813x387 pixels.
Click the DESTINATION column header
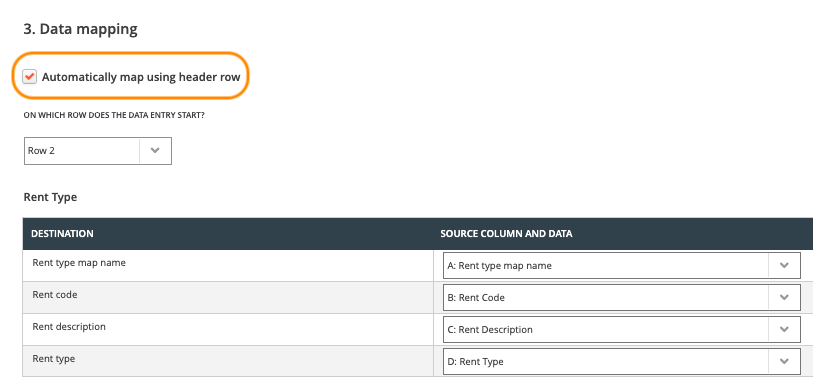click(62, 233)
